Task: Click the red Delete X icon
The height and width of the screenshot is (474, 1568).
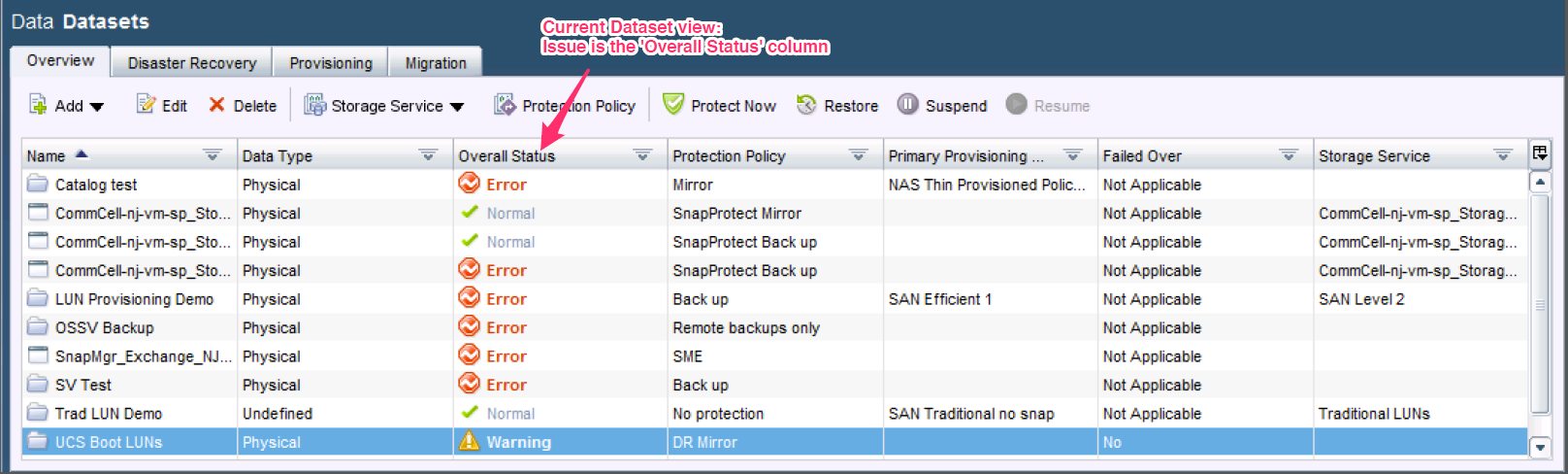Action: click(216, 105)
